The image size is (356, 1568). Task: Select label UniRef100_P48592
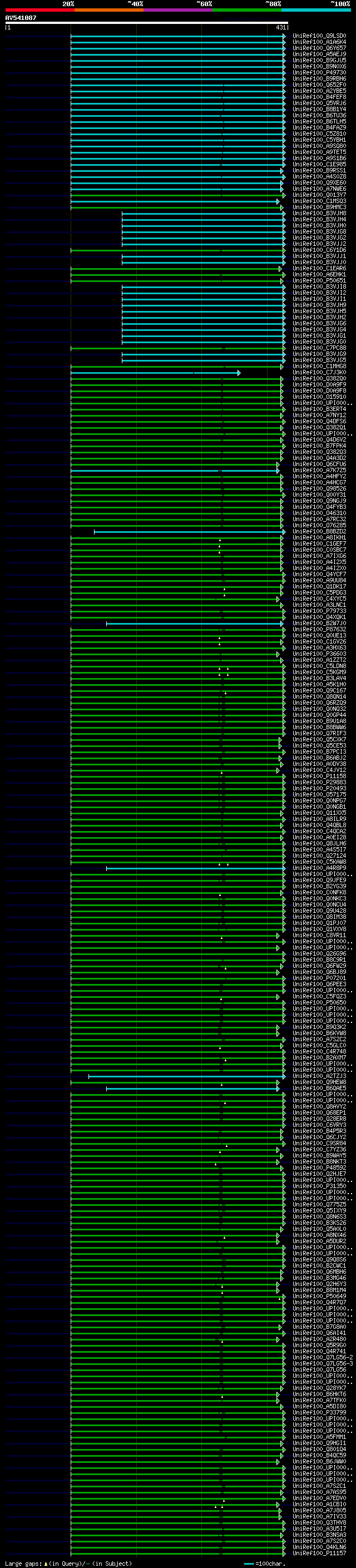(319, 1168)
